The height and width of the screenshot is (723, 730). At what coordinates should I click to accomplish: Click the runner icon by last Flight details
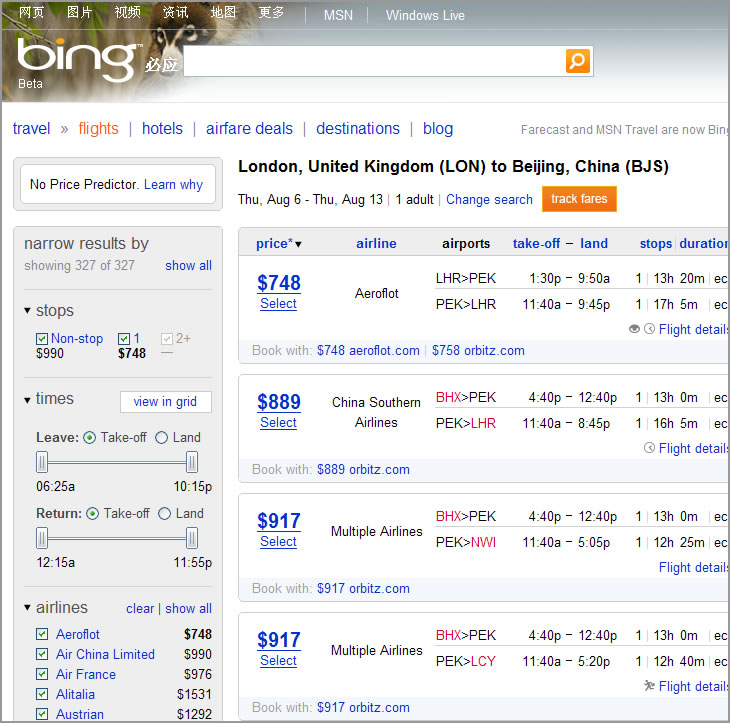click(649, 686)
